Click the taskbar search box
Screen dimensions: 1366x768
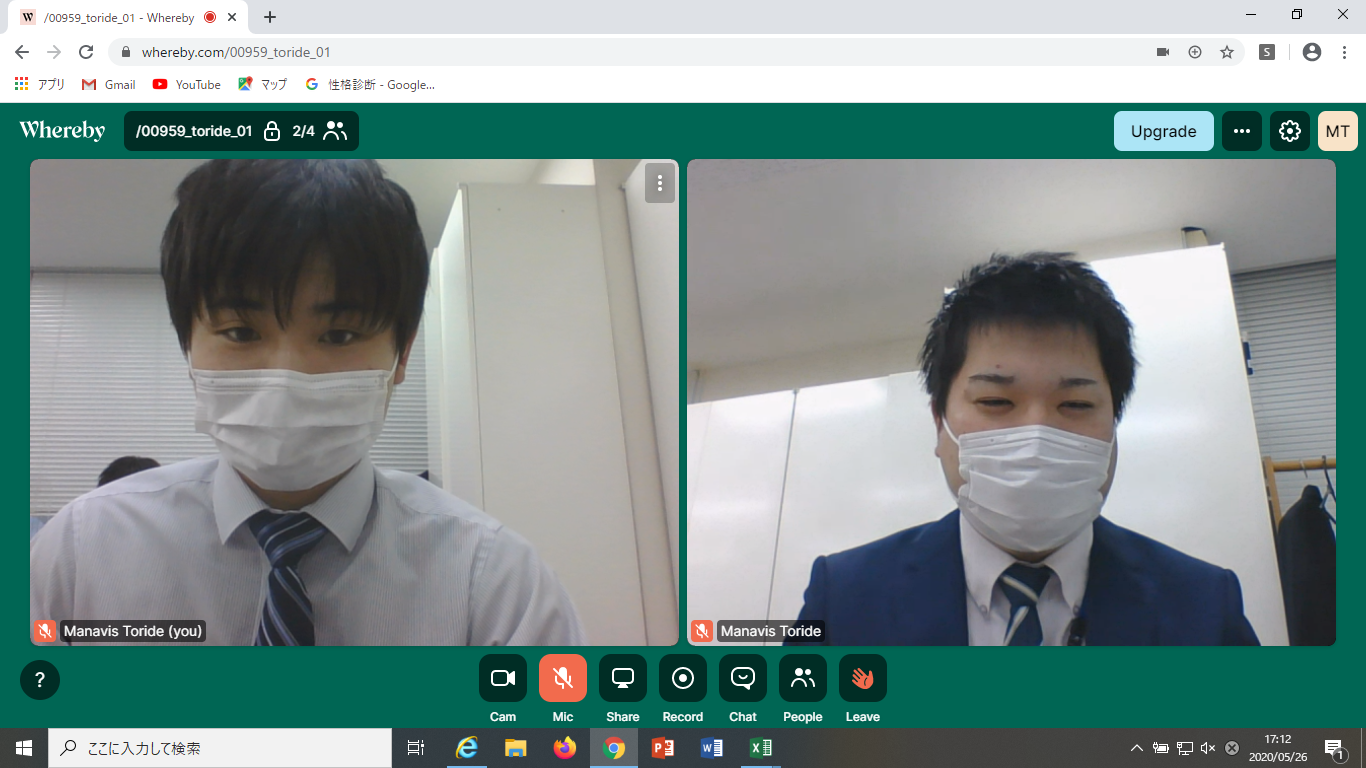(220, 748)
